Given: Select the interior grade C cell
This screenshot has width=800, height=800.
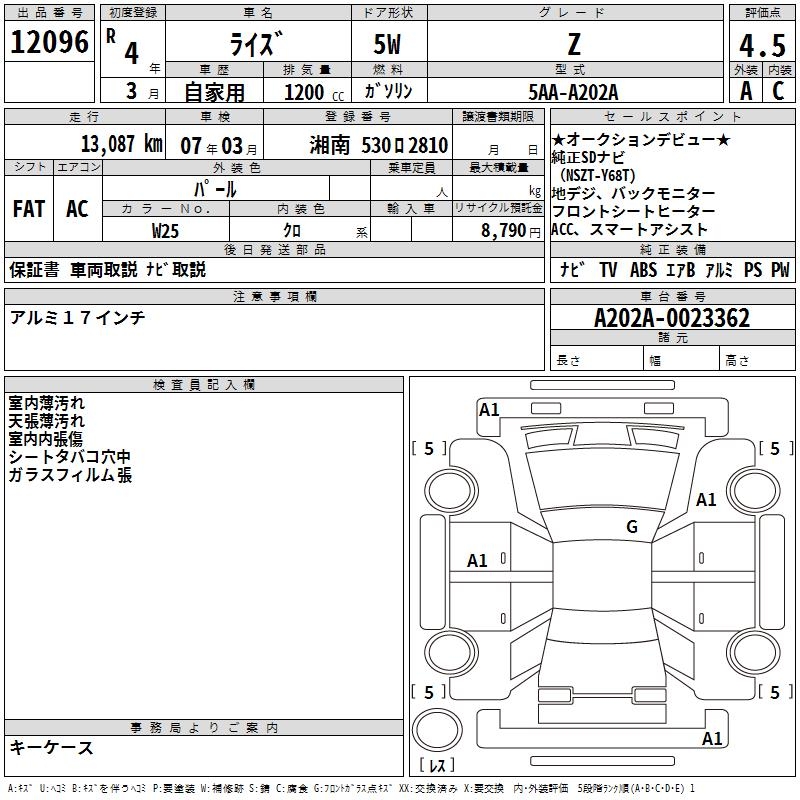Looking at the screenshot, I should click(x=779, y=91).
